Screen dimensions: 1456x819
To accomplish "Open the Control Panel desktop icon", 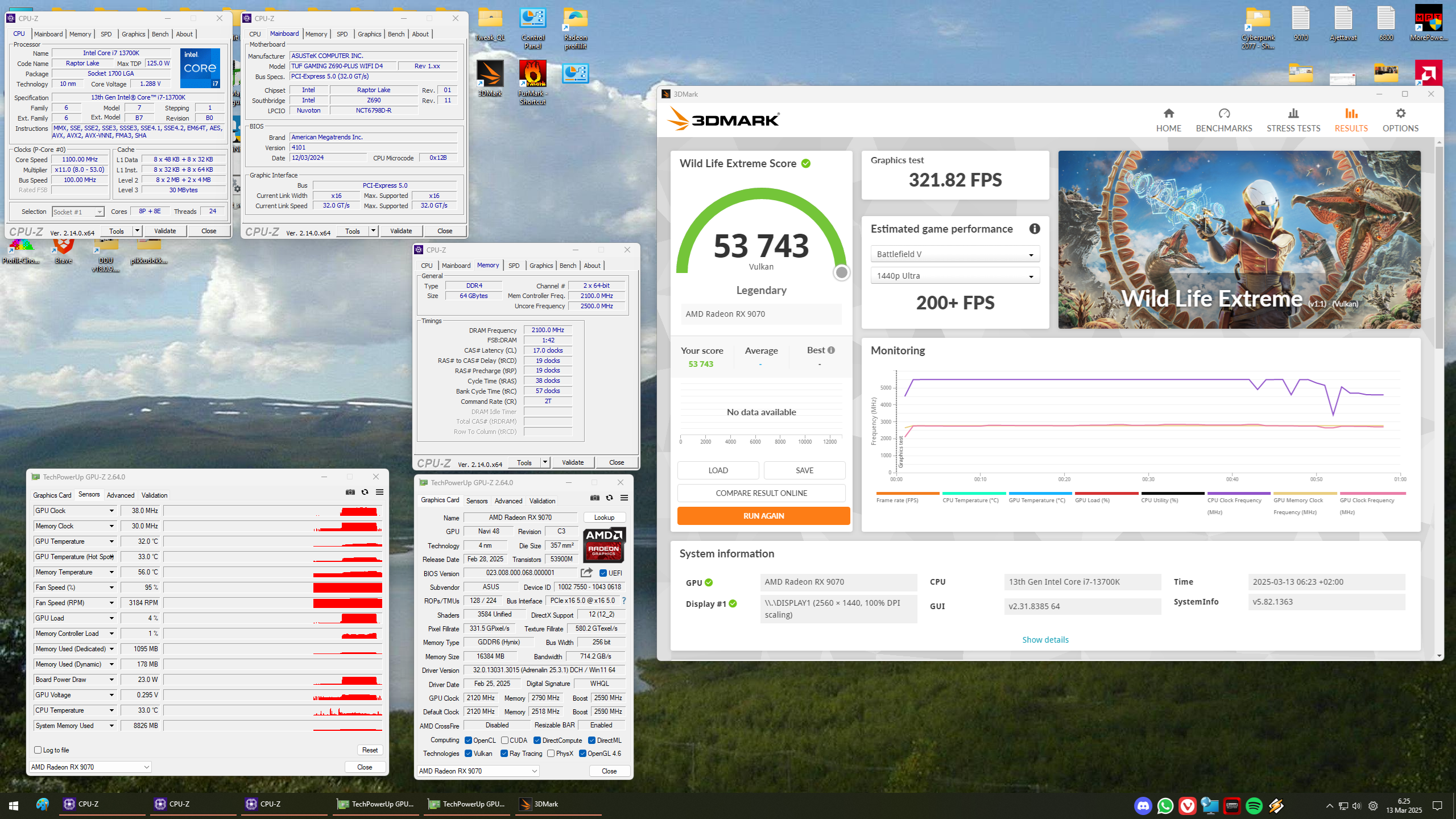I will click(x=532, y=28).
